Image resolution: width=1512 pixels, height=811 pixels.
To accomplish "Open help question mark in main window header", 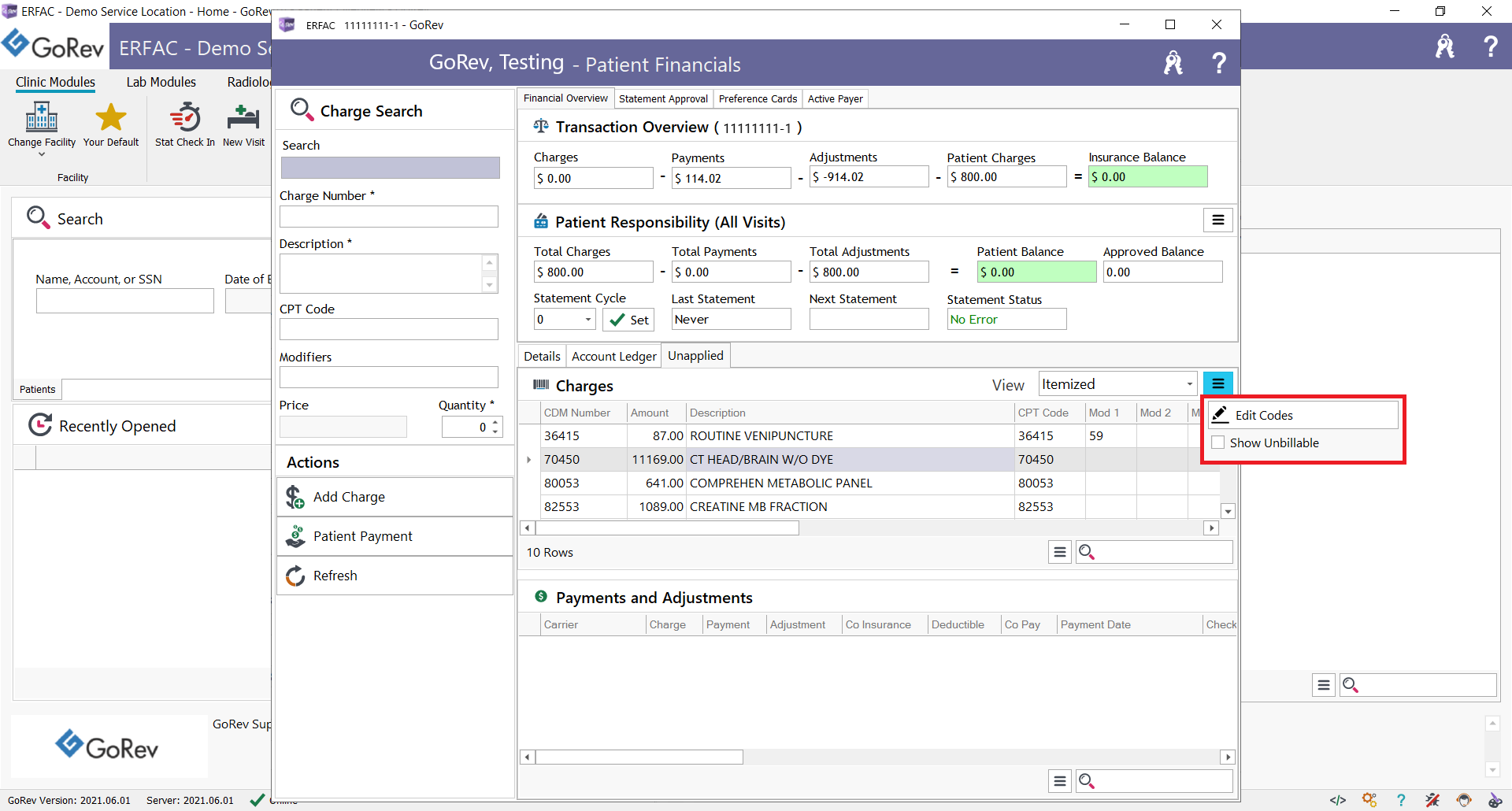I will click(x=1491, y=46).
